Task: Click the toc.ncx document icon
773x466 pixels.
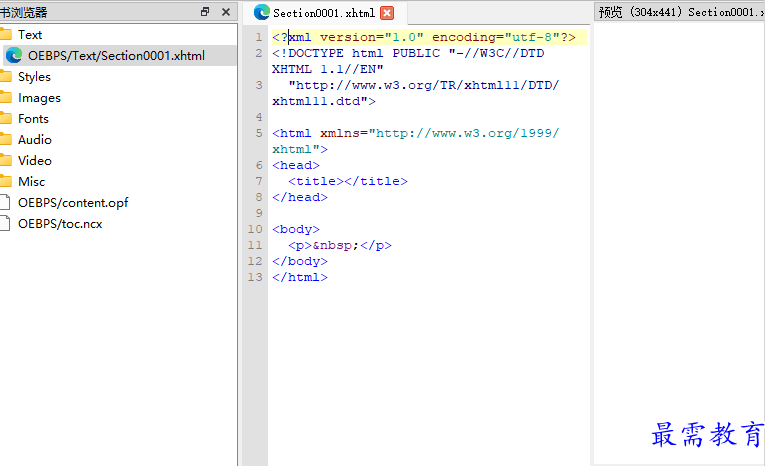Action: click(x=4, y=223)
